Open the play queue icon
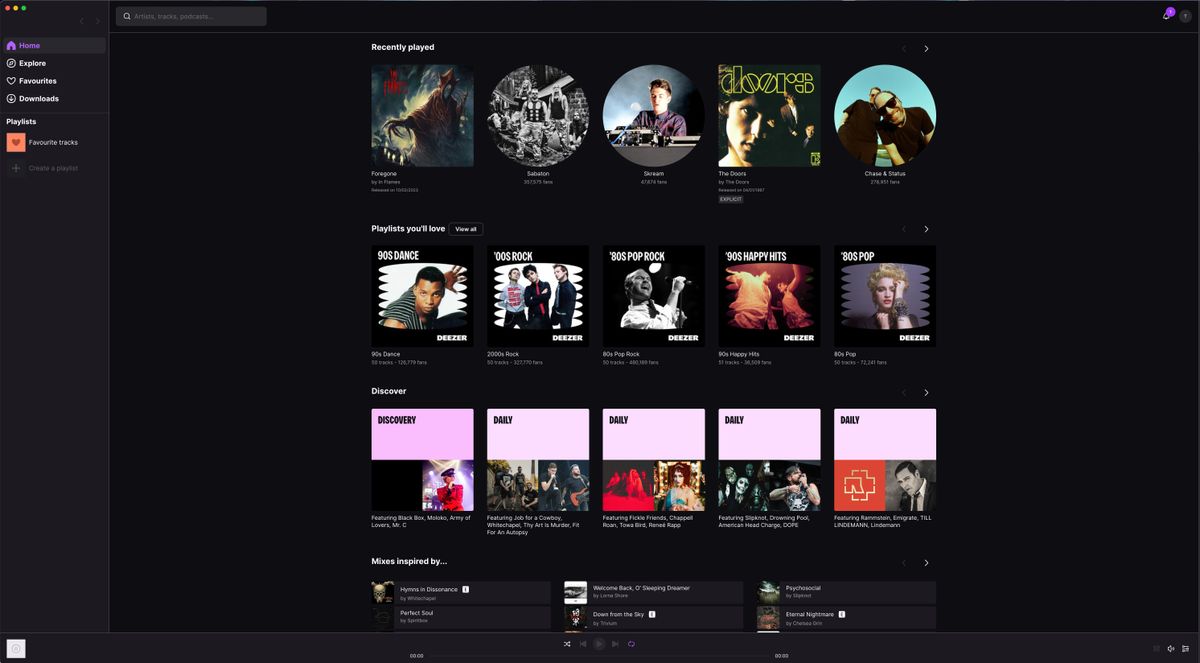Image resolution: width=1200 pixels, height=663 pixels. tap(1185, 648)
